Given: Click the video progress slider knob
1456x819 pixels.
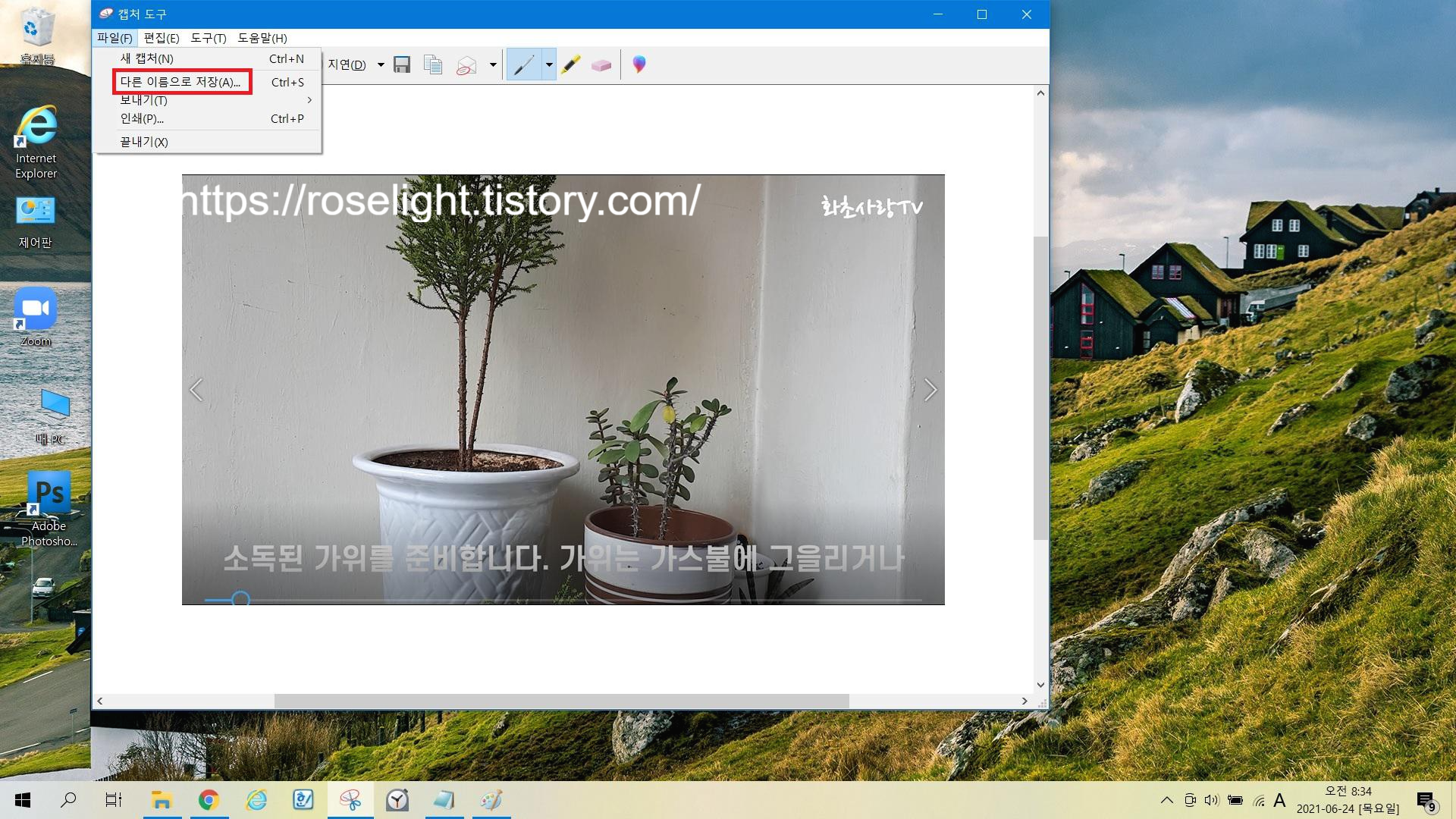Looking at the screenshot, I should click(240, 599).
